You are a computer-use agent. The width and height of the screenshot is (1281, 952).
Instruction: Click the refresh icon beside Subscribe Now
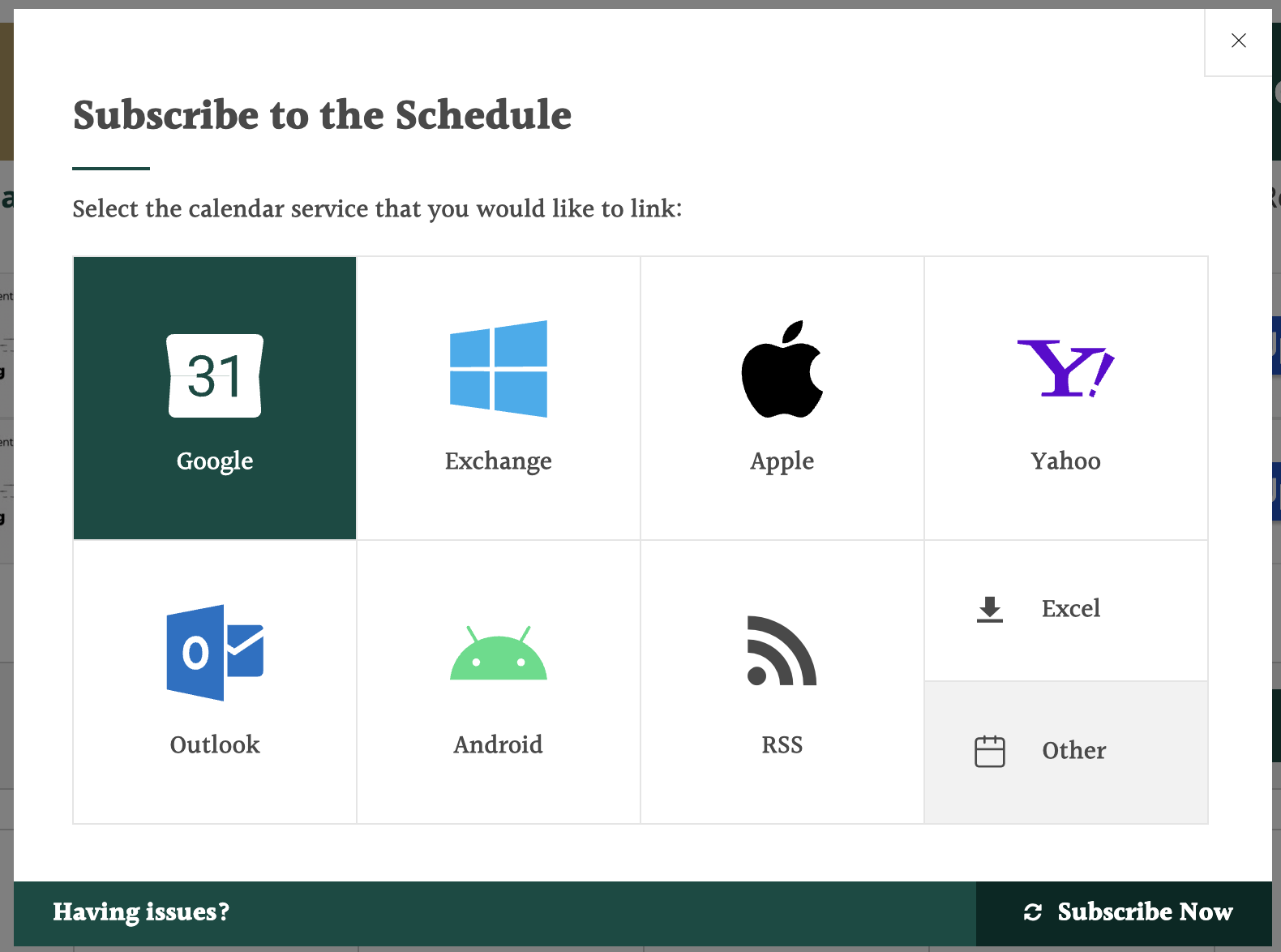tap(1033, 912)
